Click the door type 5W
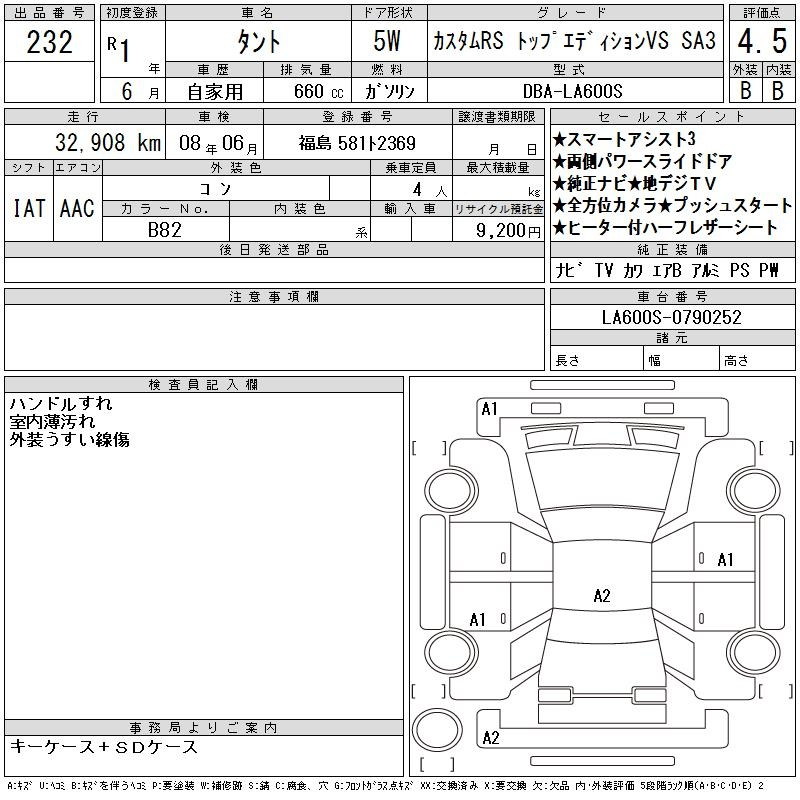The width and height of the screenshot is (800, 800). tap(387, 41)
